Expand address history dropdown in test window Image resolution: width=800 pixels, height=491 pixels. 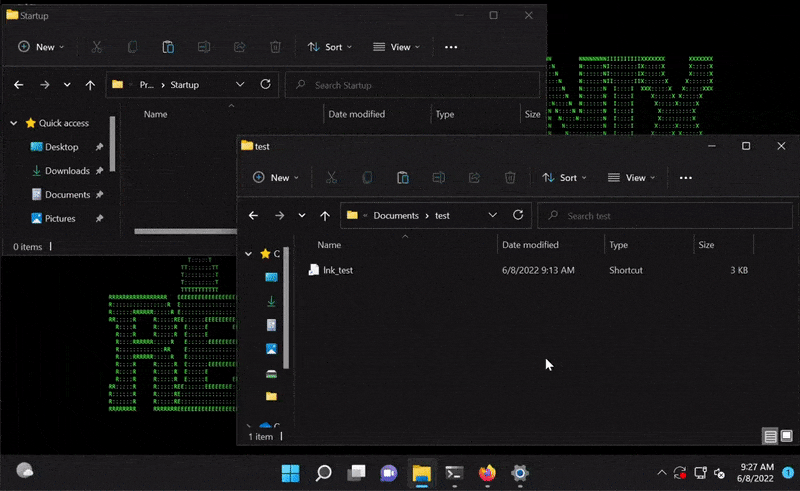(x=492, y=215)
